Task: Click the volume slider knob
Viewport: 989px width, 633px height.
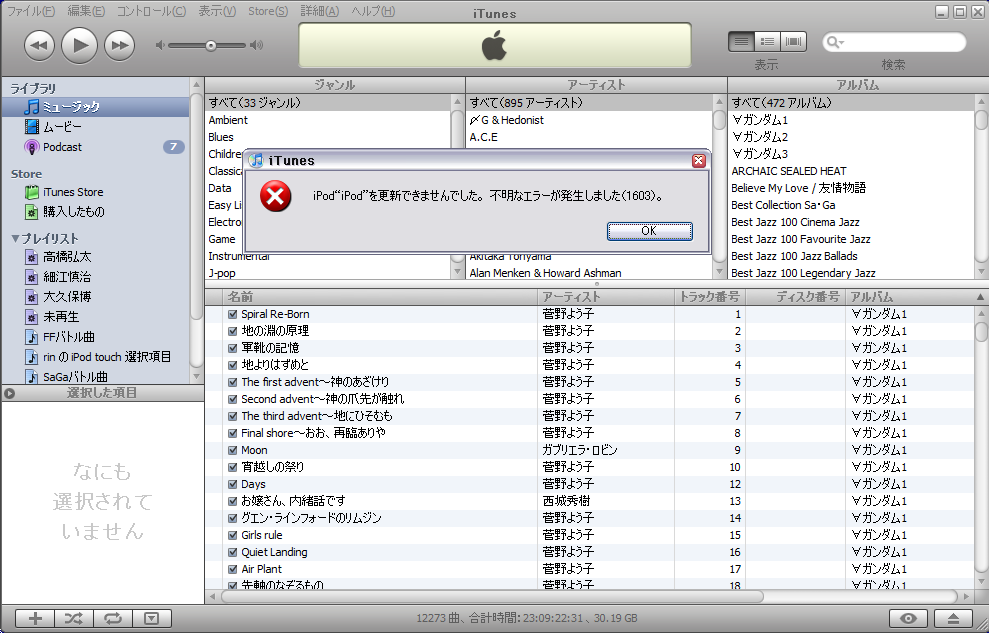Action: click(x=211, y=45)
